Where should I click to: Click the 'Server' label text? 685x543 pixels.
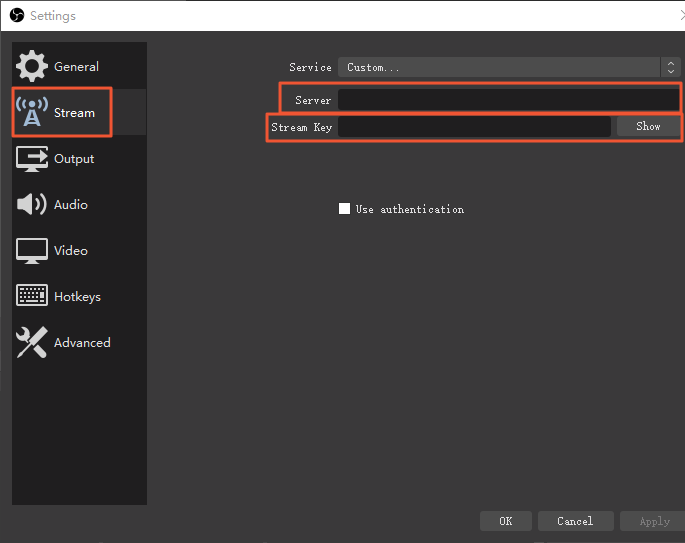(313, 100)
